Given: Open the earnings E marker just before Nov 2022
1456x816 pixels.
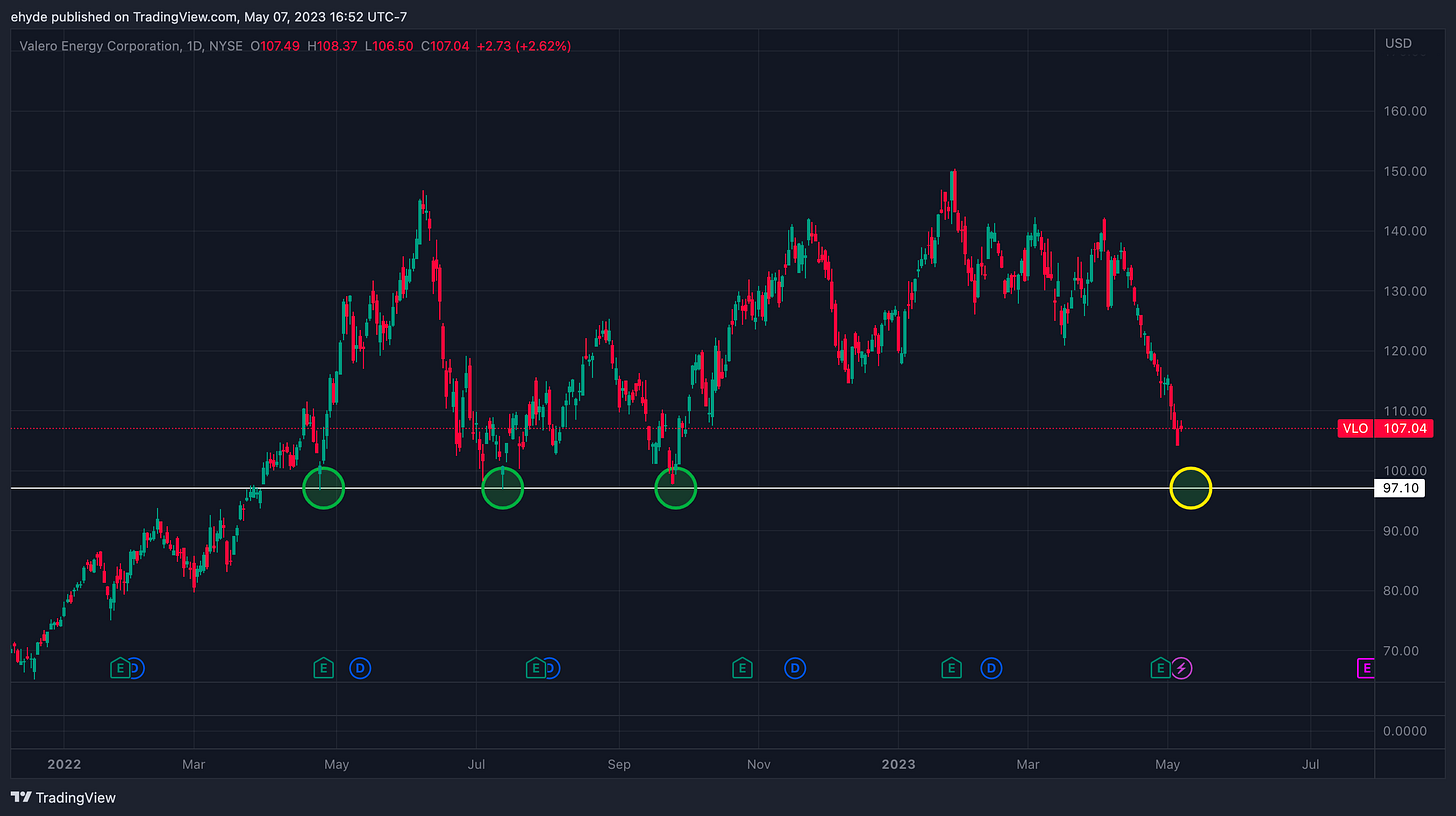Looking at the screenshot, I should (741, 668).
